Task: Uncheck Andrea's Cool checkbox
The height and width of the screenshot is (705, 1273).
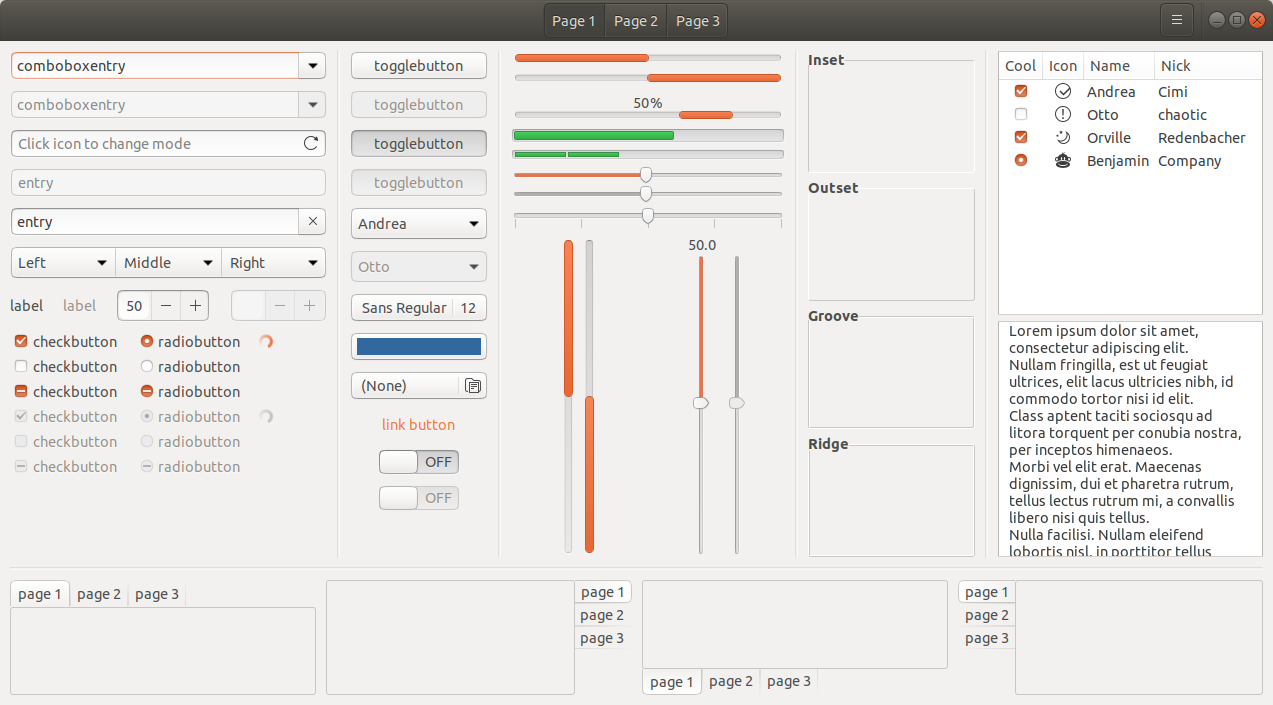Action: tap(1021, 91)
